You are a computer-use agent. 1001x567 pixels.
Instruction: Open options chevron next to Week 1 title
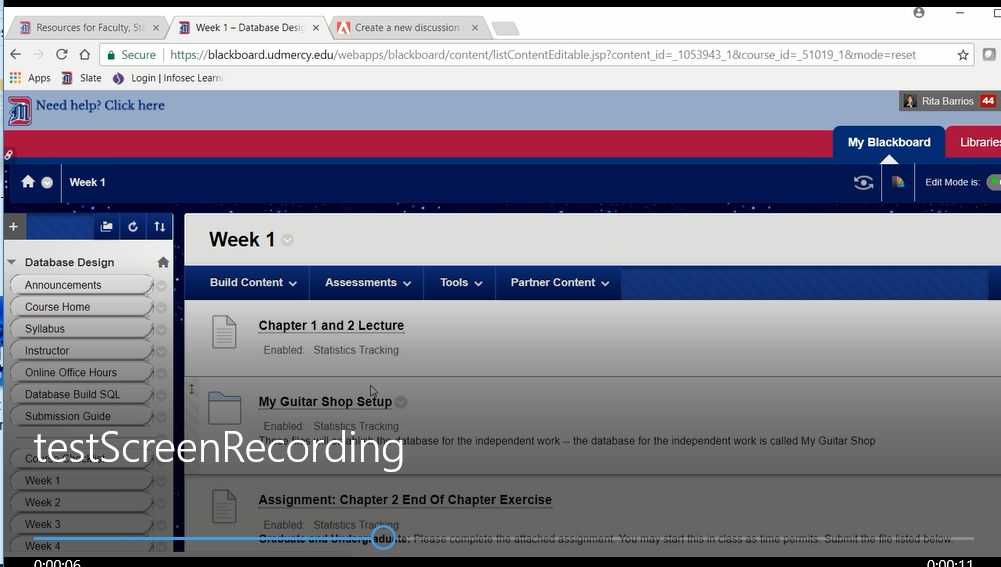(288, 240)
